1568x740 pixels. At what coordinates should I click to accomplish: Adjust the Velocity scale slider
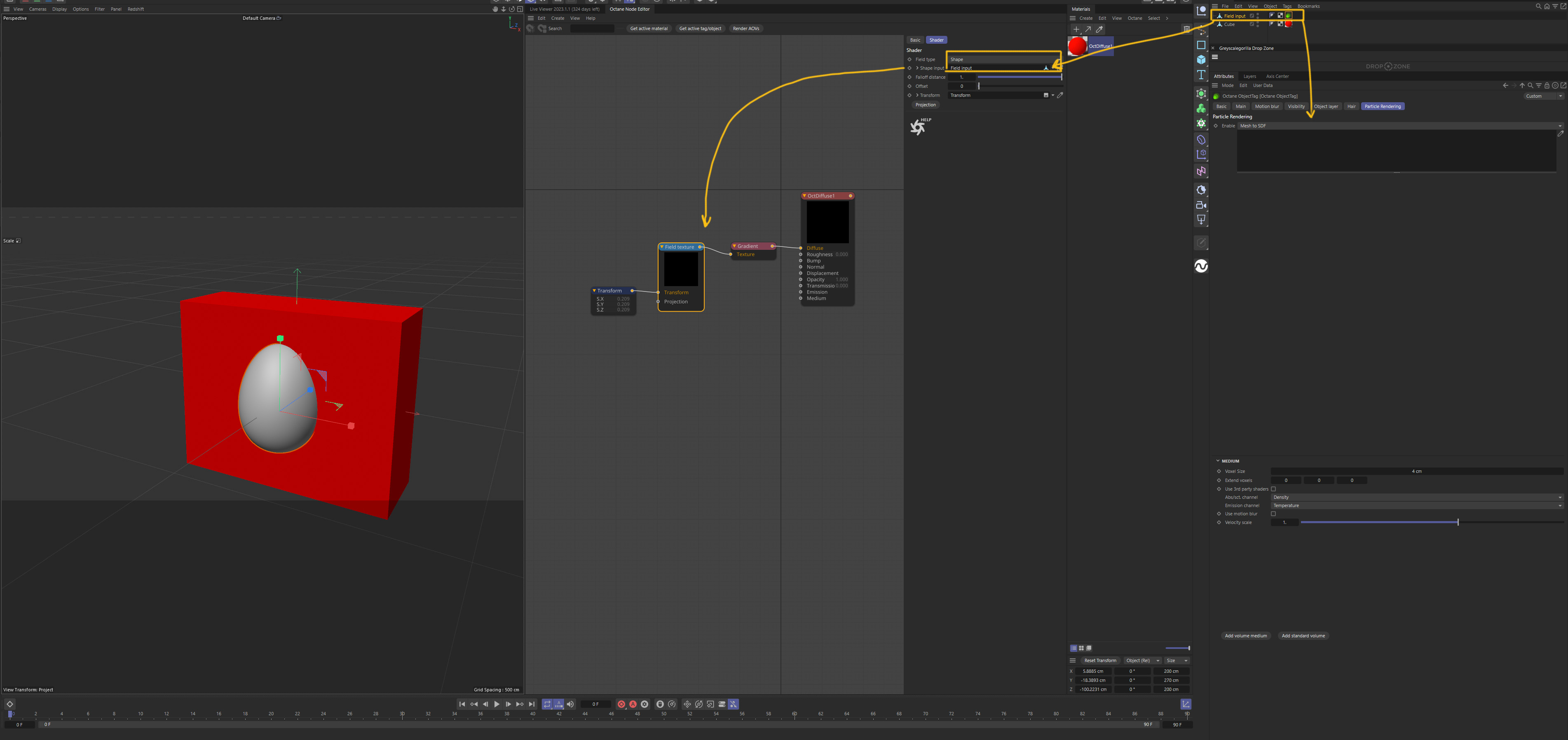click(x=1457, y=523)
